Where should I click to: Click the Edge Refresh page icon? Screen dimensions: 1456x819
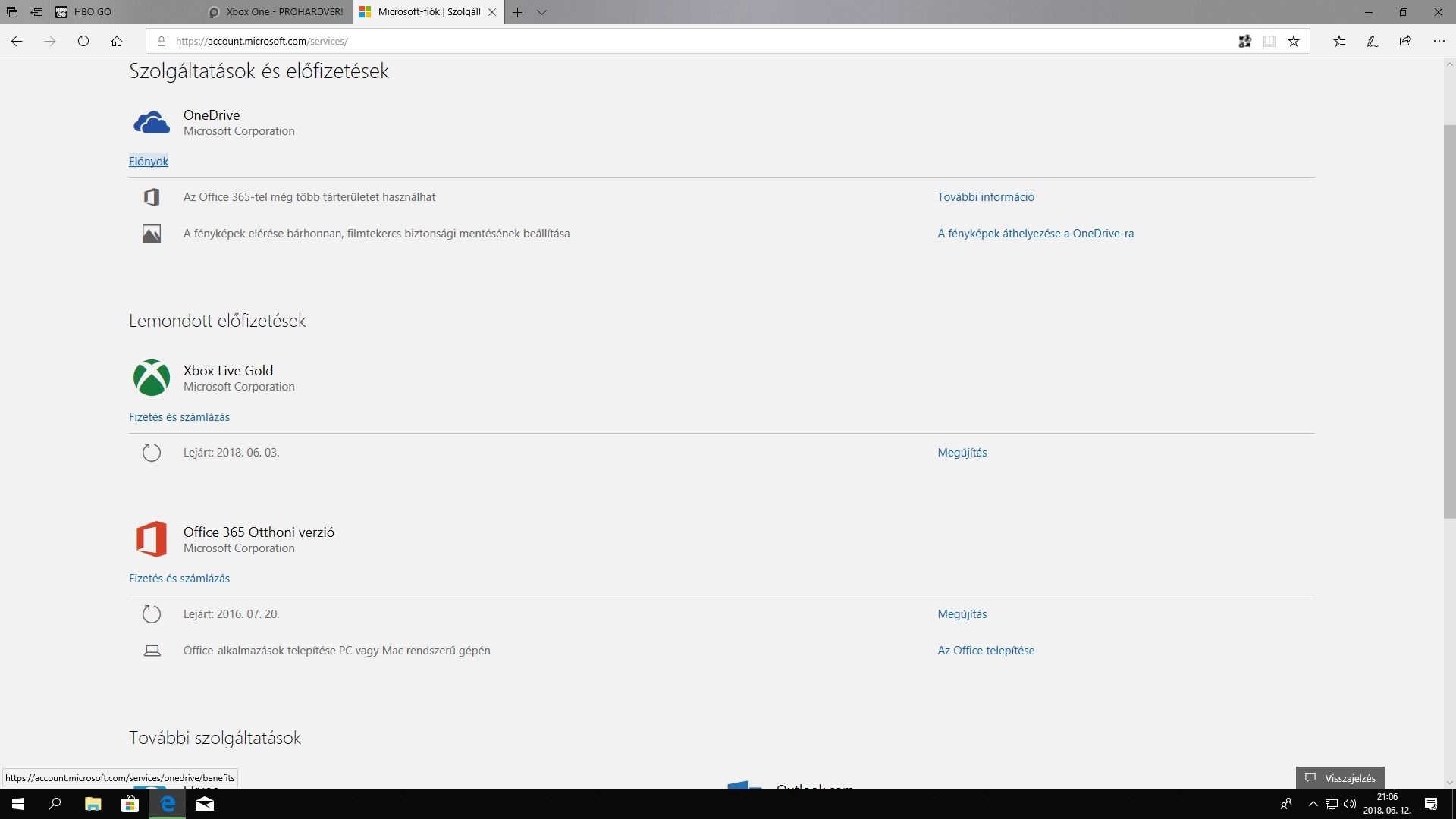[x=83, y=42]
